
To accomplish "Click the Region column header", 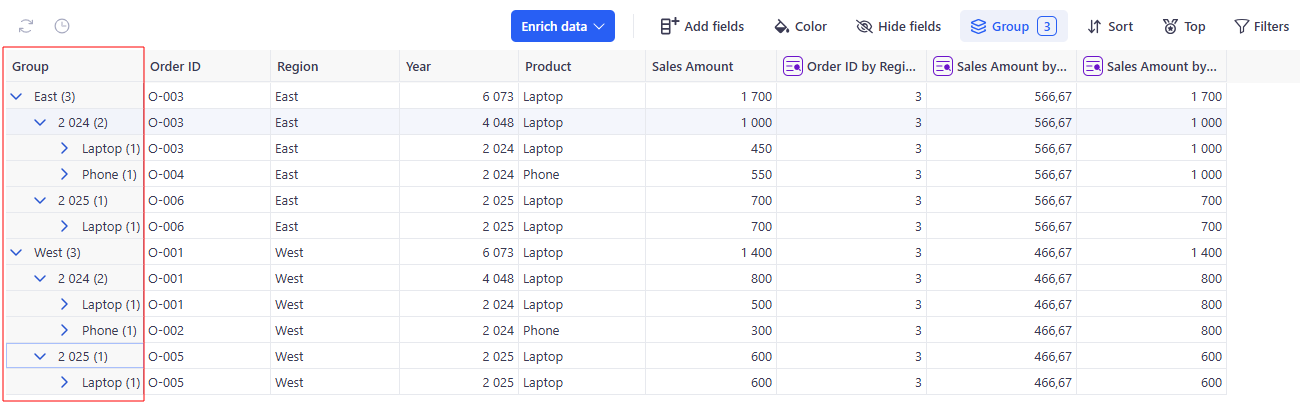I will [x=297, y=67].
